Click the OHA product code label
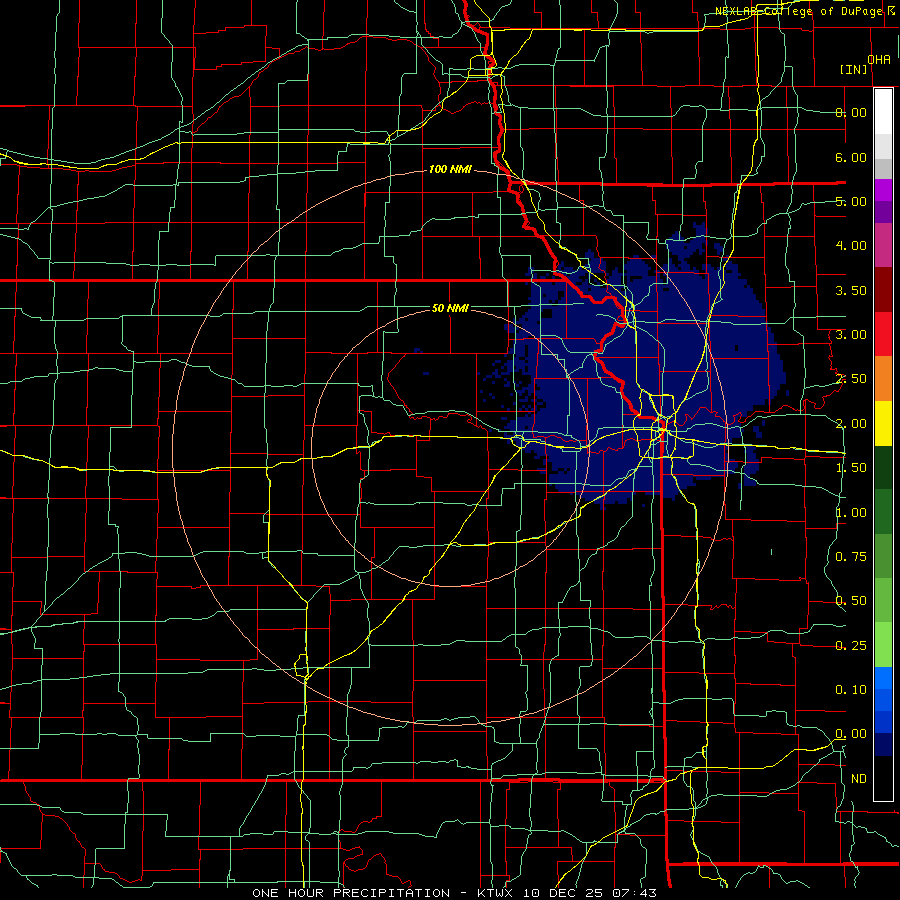The height and width of the screenshot is (900, 900). click(879, 60)
